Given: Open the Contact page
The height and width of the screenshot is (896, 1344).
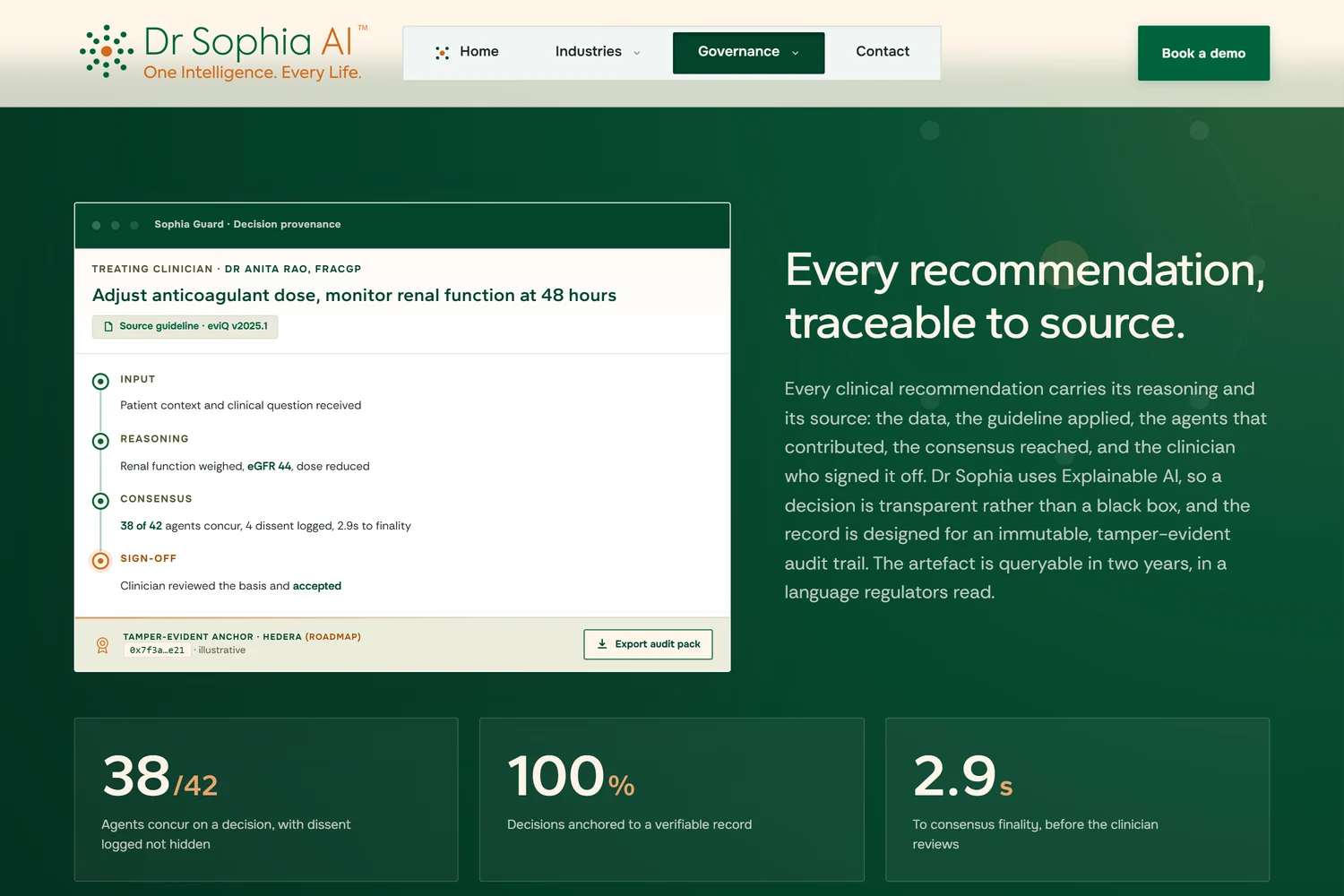Looking at the screenshot, I should point(883,53).
